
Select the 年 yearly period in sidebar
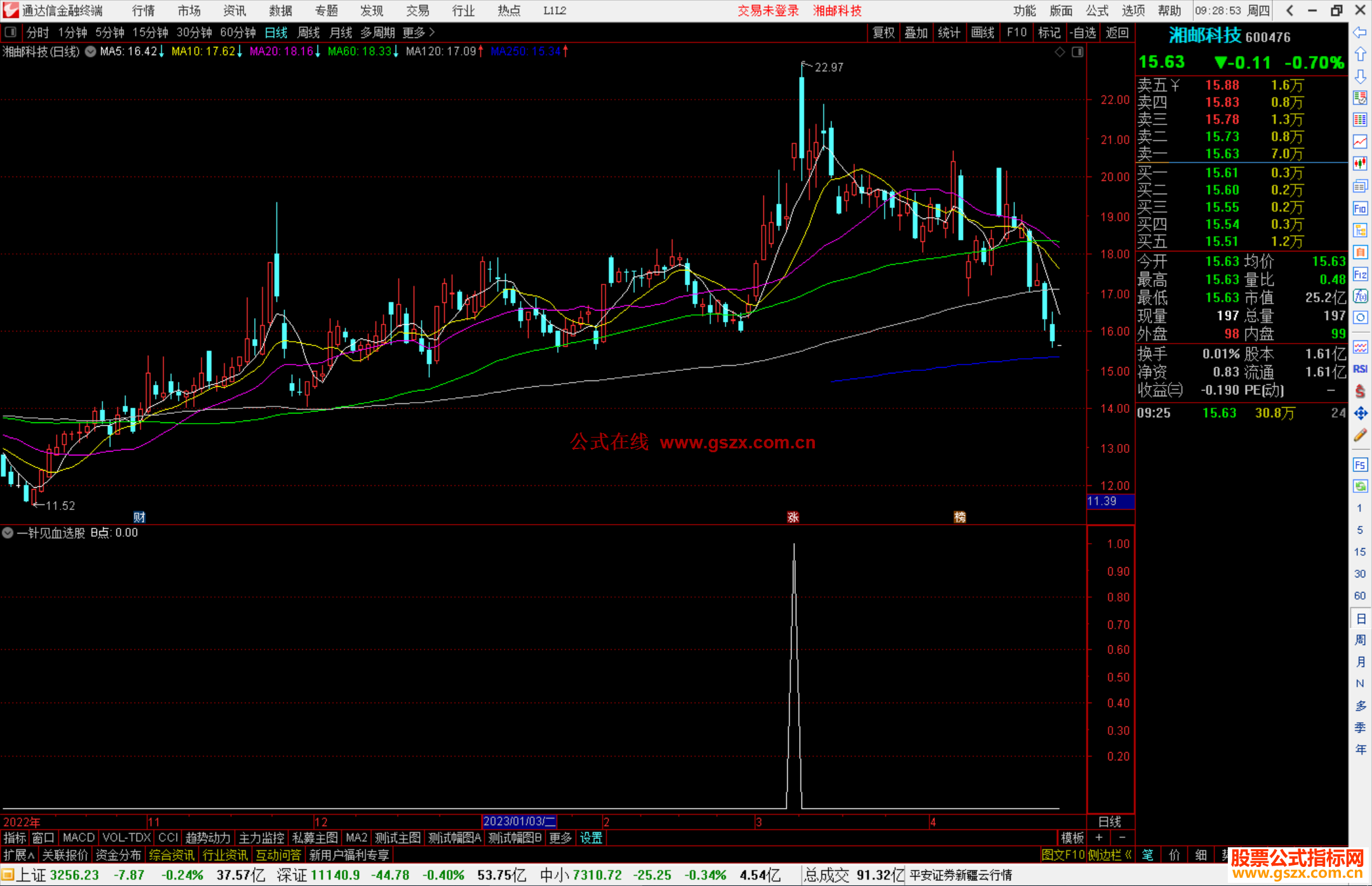pyautogui.click(x=1360, y=749)
